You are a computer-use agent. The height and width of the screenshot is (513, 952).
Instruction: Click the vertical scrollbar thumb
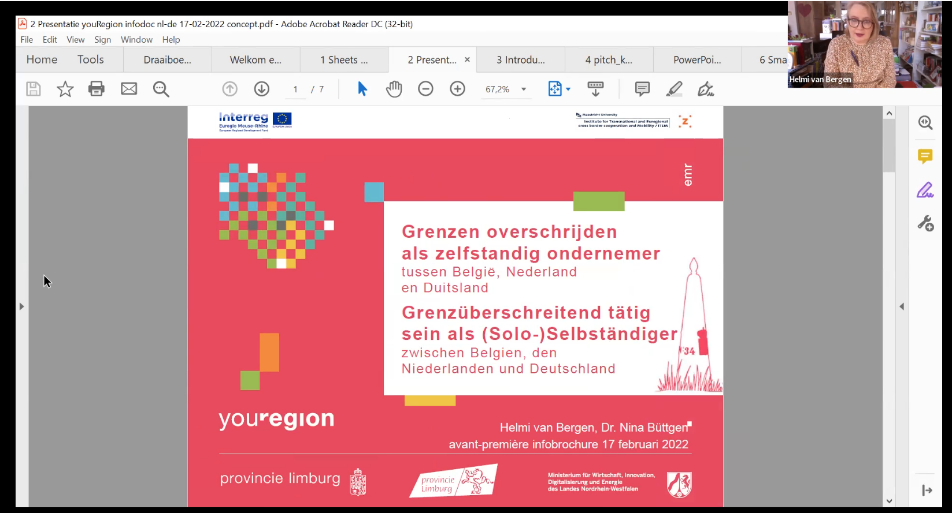(x=889, y=146)
